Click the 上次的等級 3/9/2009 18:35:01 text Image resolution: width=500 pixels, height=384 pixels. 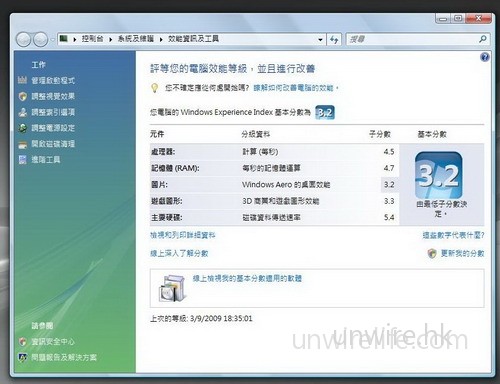[201, 319]
